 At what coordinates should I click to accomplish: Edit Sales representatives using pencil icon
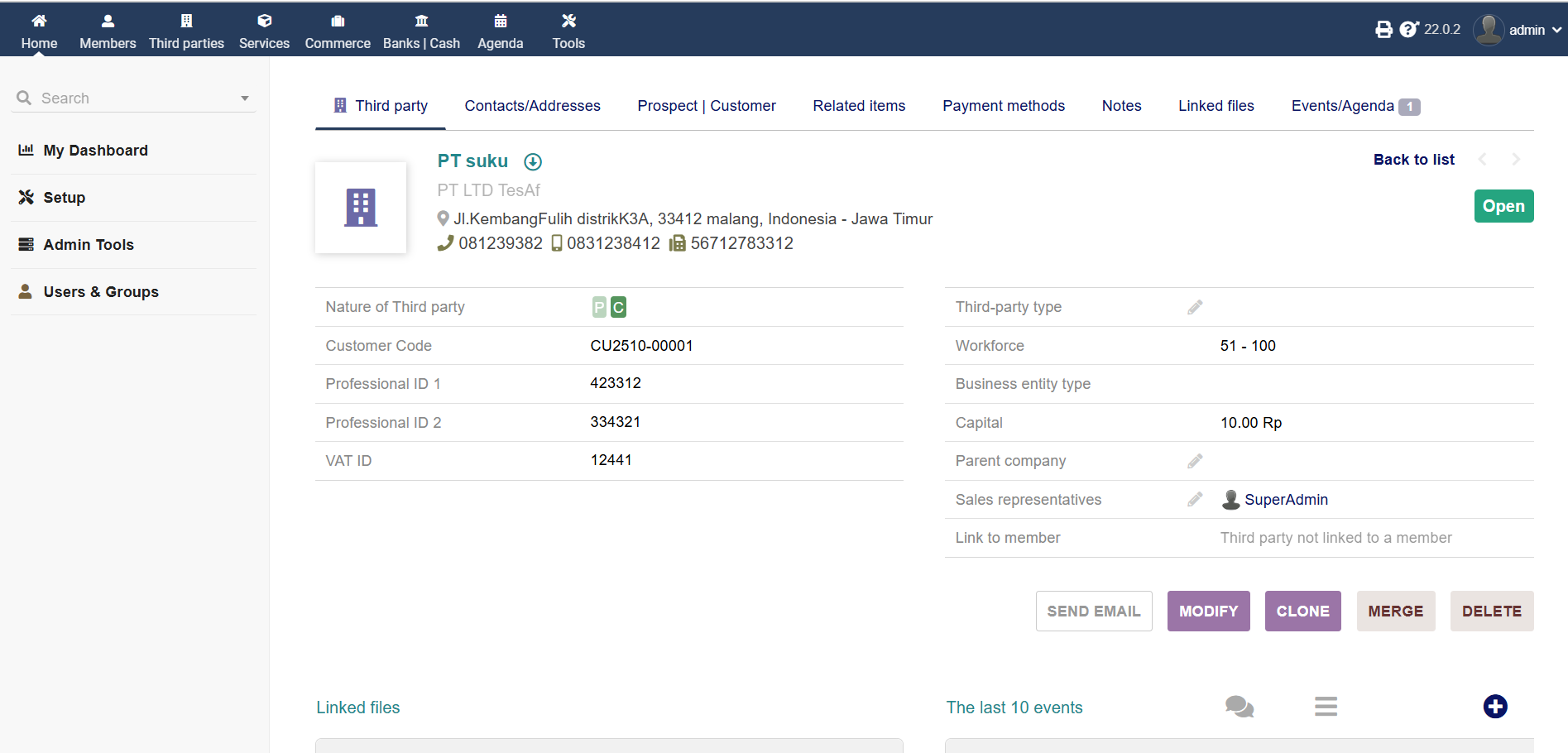click(x=1195, y=500)
